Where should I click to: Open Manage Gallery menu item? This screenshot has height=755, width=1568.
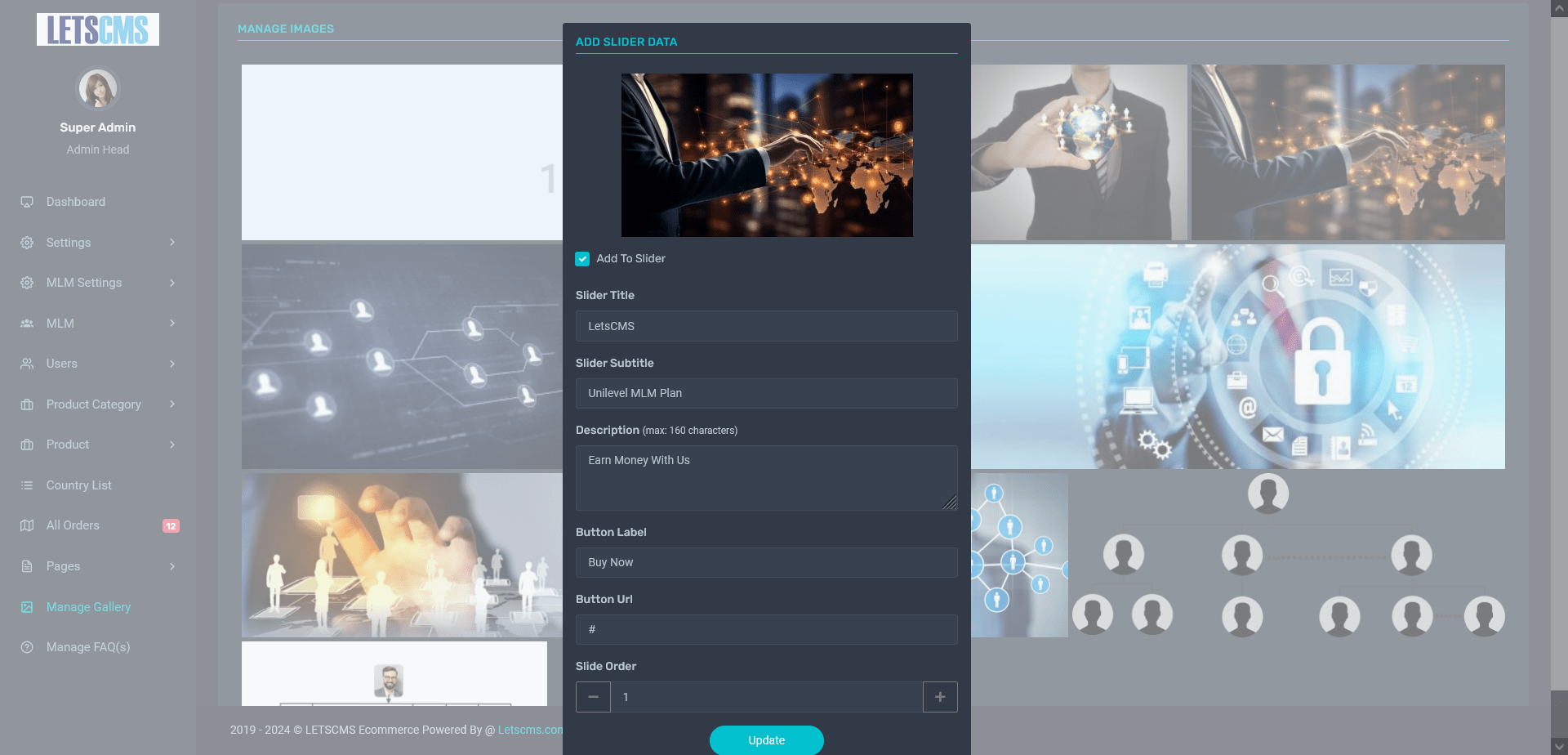88,607
